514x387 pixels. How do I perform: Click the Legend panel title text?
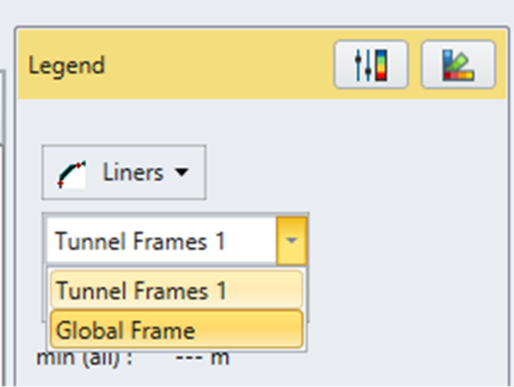click(x=66, y=65)
